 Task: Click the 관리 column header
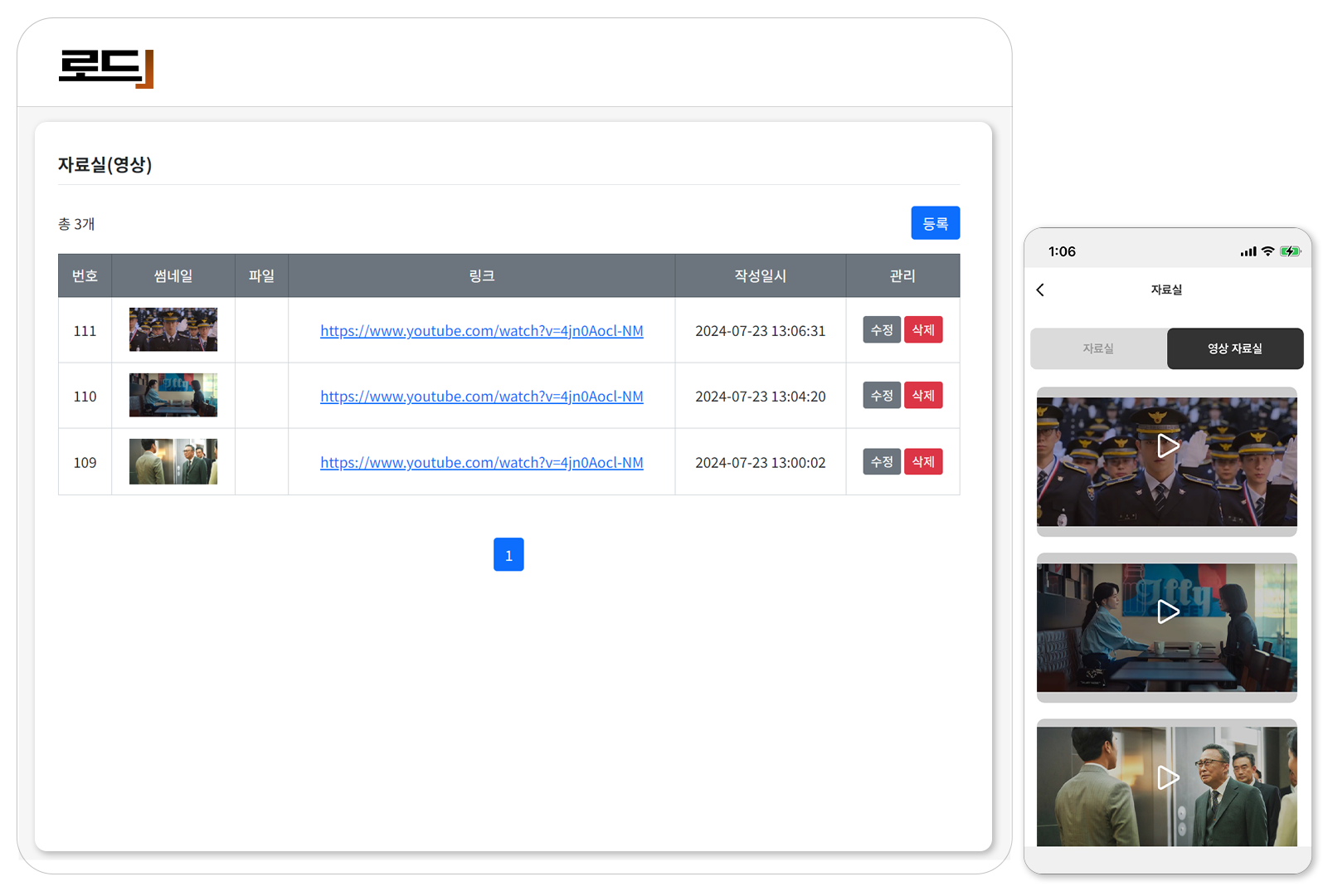(x=902, y=275)
